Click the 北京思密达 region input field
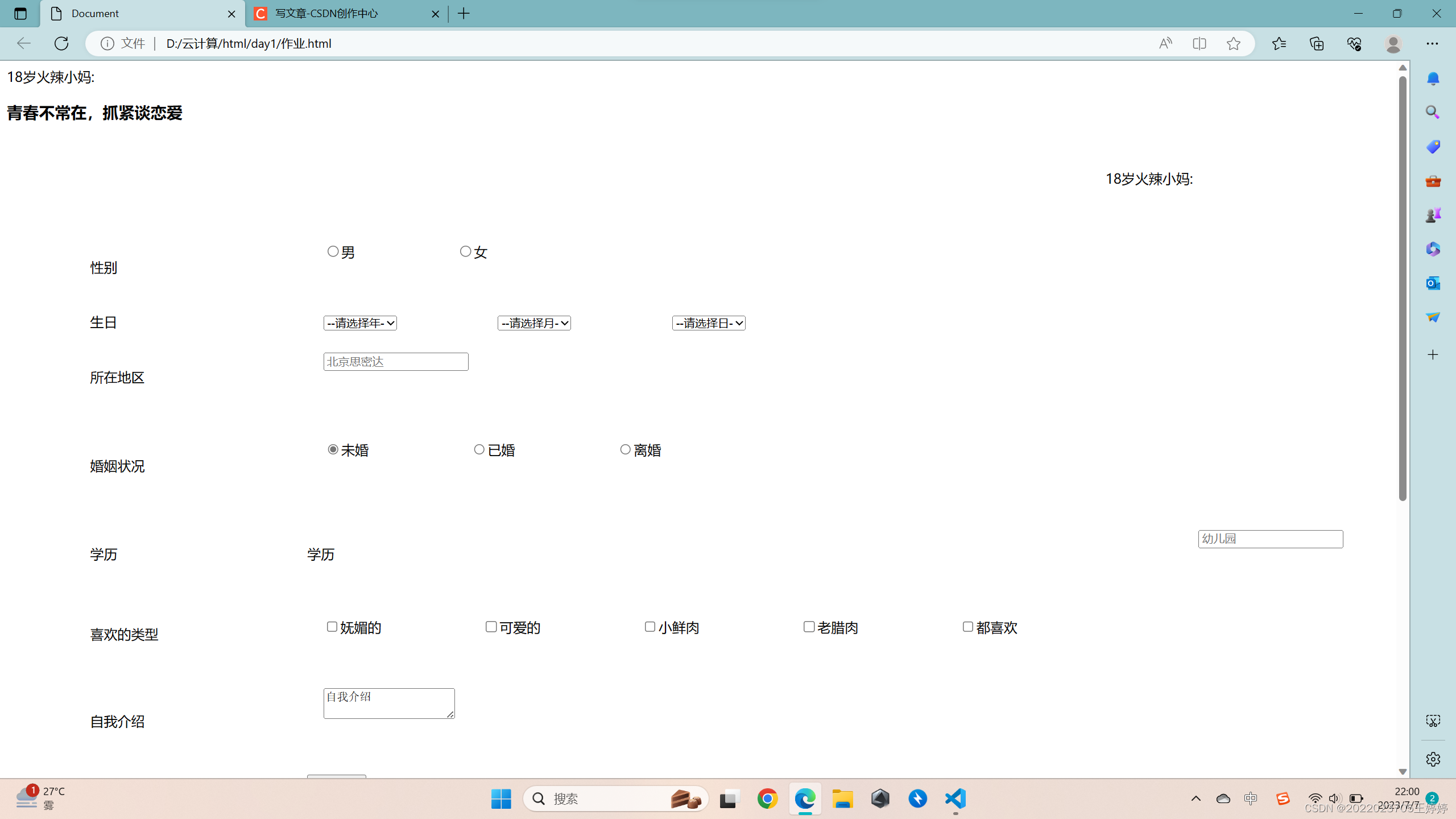Image resolution: width=1456 pixels, height=819 pixels. coord(395,361)
